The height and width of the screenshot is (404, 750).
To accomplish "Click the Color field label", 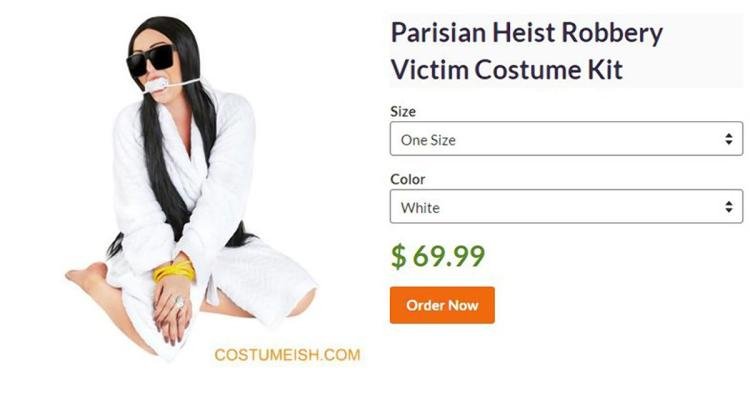I will pyautogui.click(x=408, y=179).
